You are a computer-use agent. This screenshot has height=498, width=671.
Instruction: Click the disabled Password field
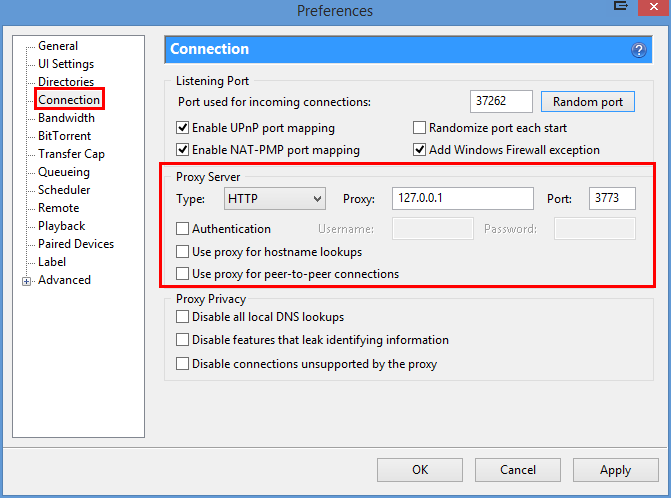(595, 229)
